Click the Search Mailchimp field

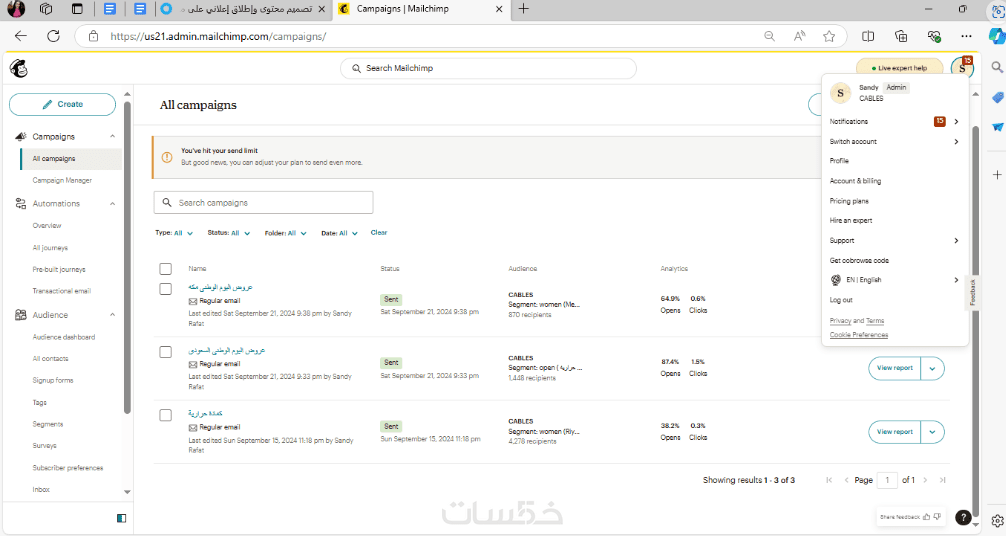click(488, 68)
